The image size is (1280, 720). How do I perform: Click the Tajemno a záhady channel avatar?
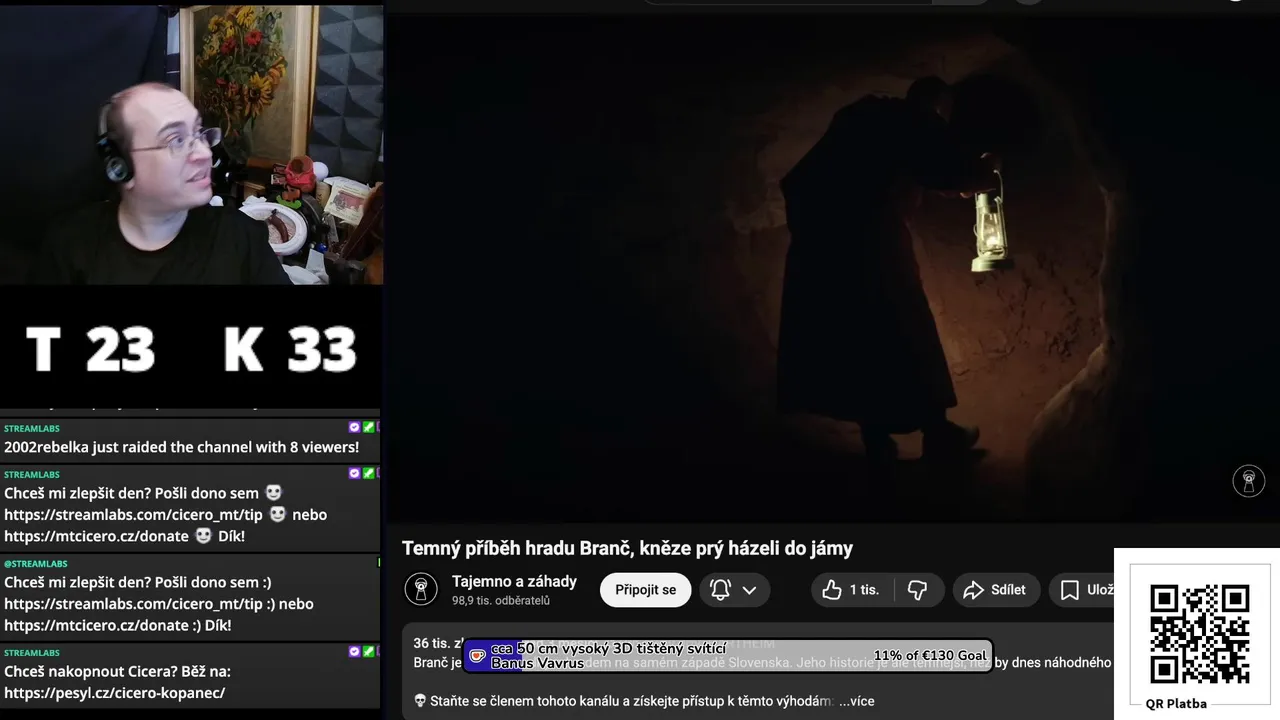click(421, 589)
